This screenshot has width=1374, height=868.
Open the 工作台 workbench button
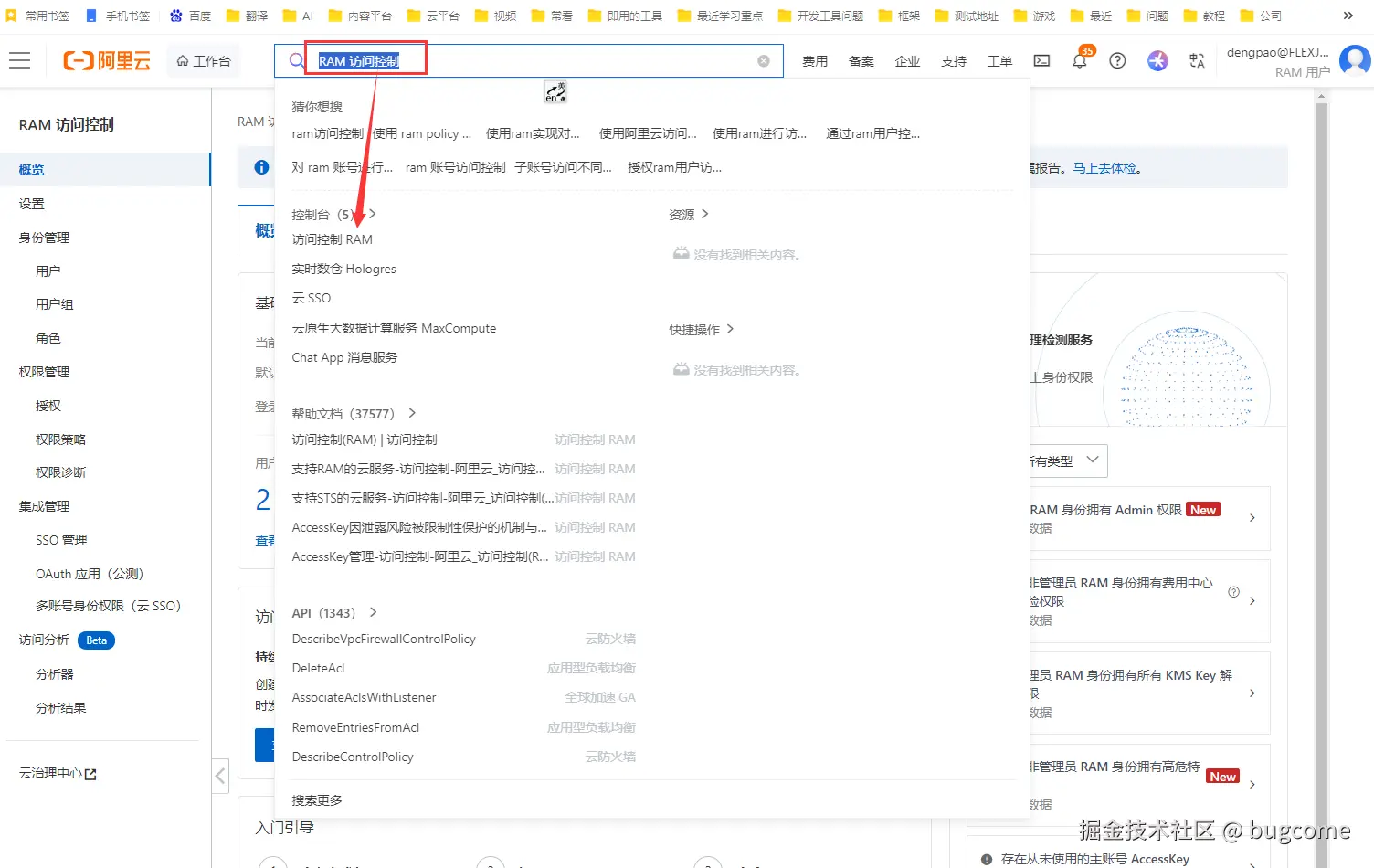204,61
